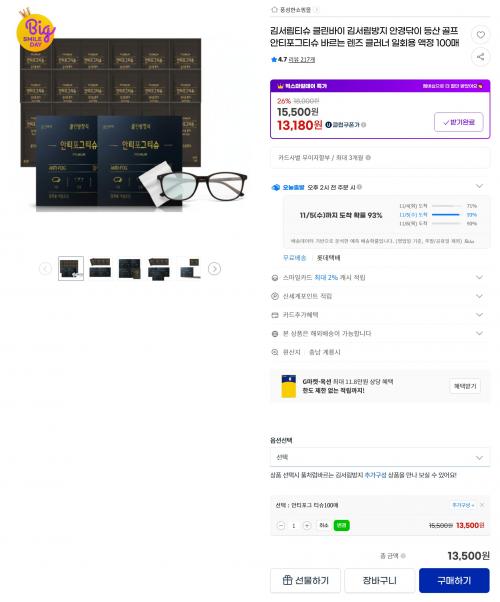Expand the Smile Card cashback section
The width and height of the screenshot is (500, 602).
point(380,277)
